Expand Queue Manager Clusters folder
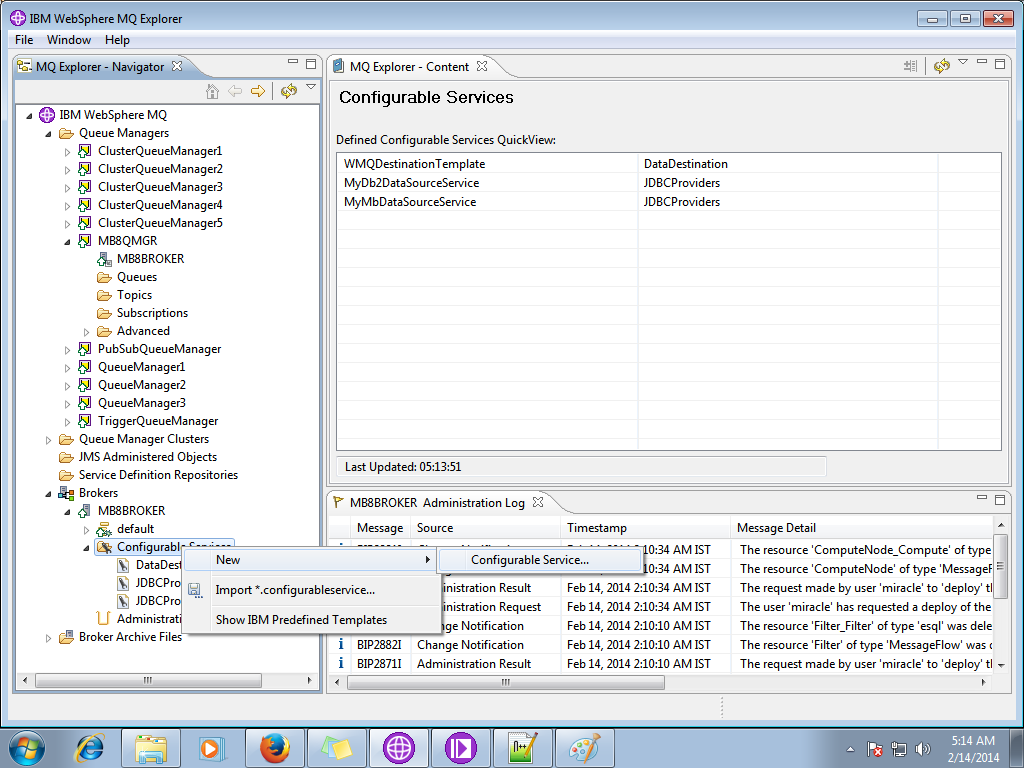 click(x=48, y=440)
